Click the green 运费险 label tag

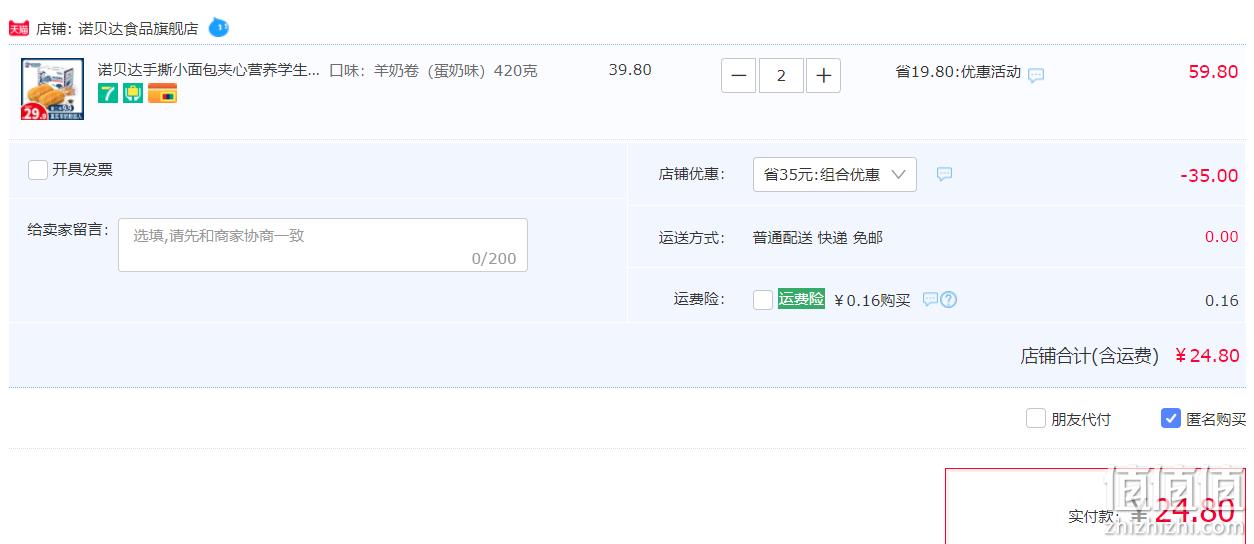[802, 298]
